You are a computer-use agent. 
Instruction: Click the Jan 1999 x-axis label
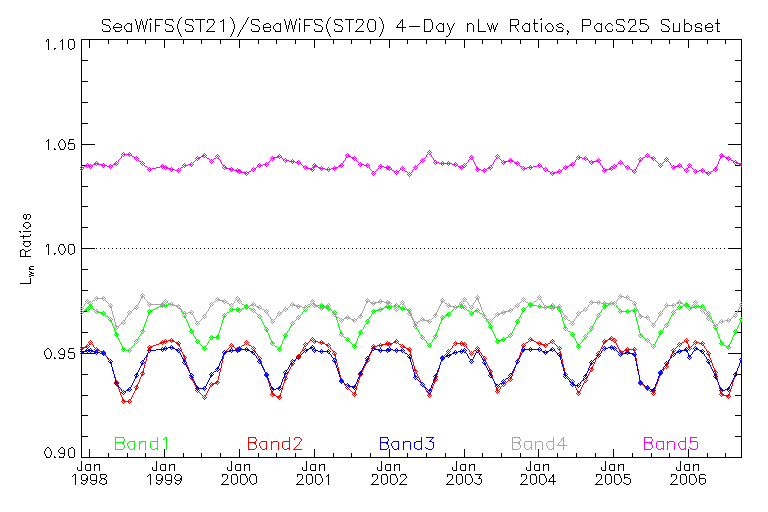[x=164, y=473]
